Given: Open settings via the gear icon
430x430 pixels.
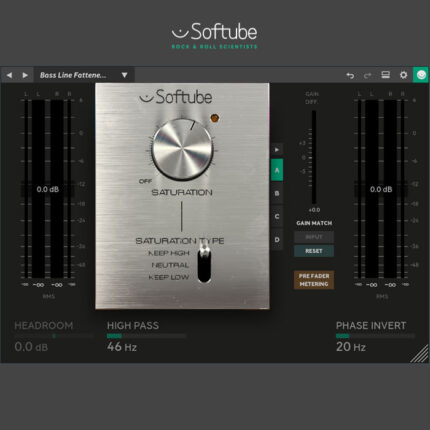Looking at the screenshot, I should [x=403, y=75].
